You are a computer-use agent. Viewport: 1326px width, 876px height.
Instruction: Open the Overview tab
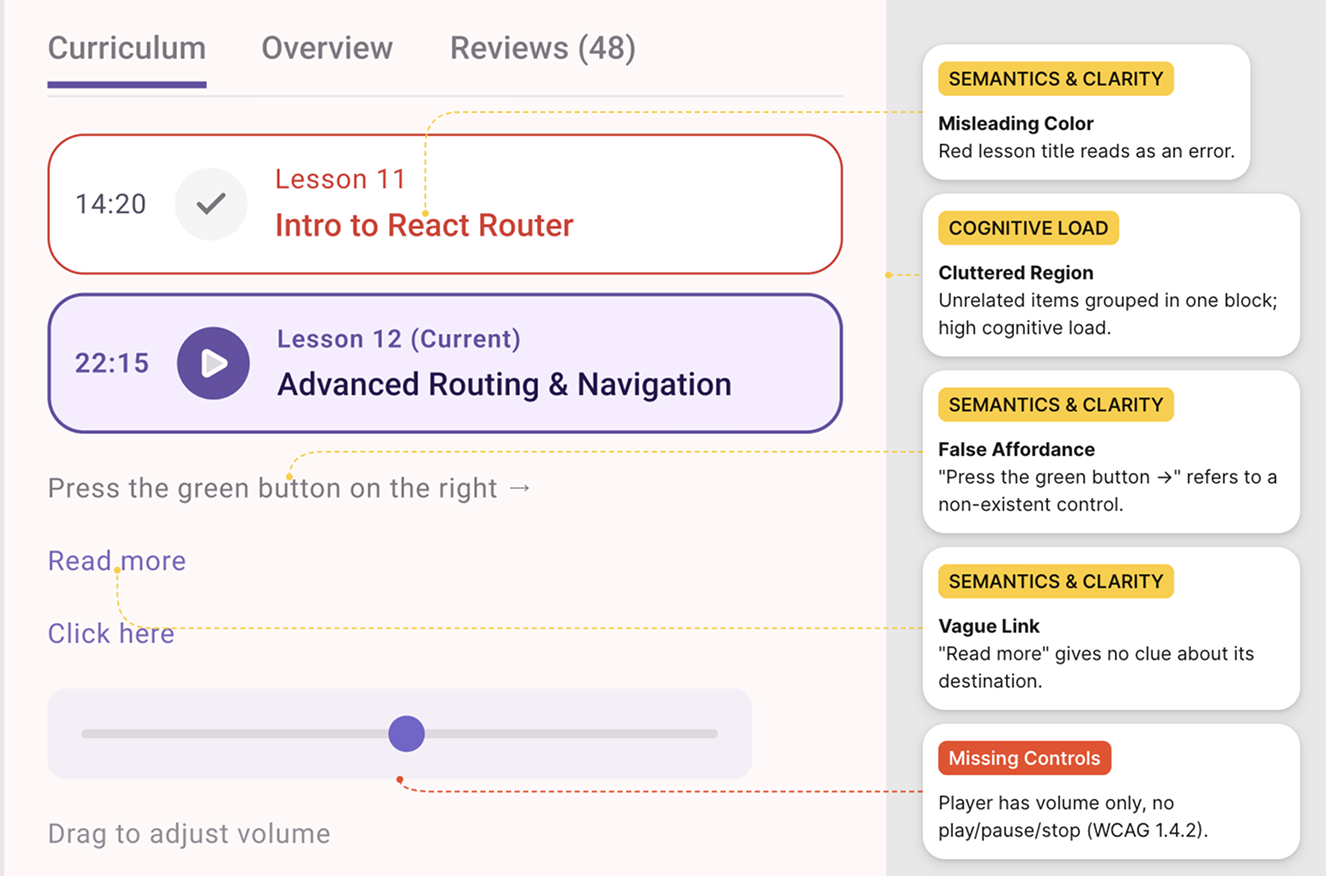[x=327, y=48]
